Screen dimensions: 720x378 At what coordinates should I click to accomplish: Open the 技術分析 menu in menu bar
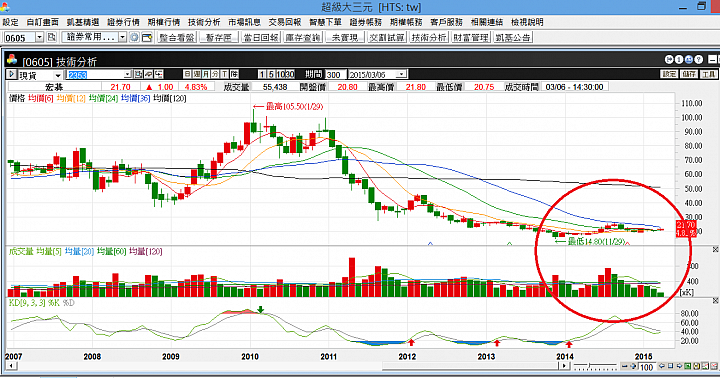pos(204,22)
